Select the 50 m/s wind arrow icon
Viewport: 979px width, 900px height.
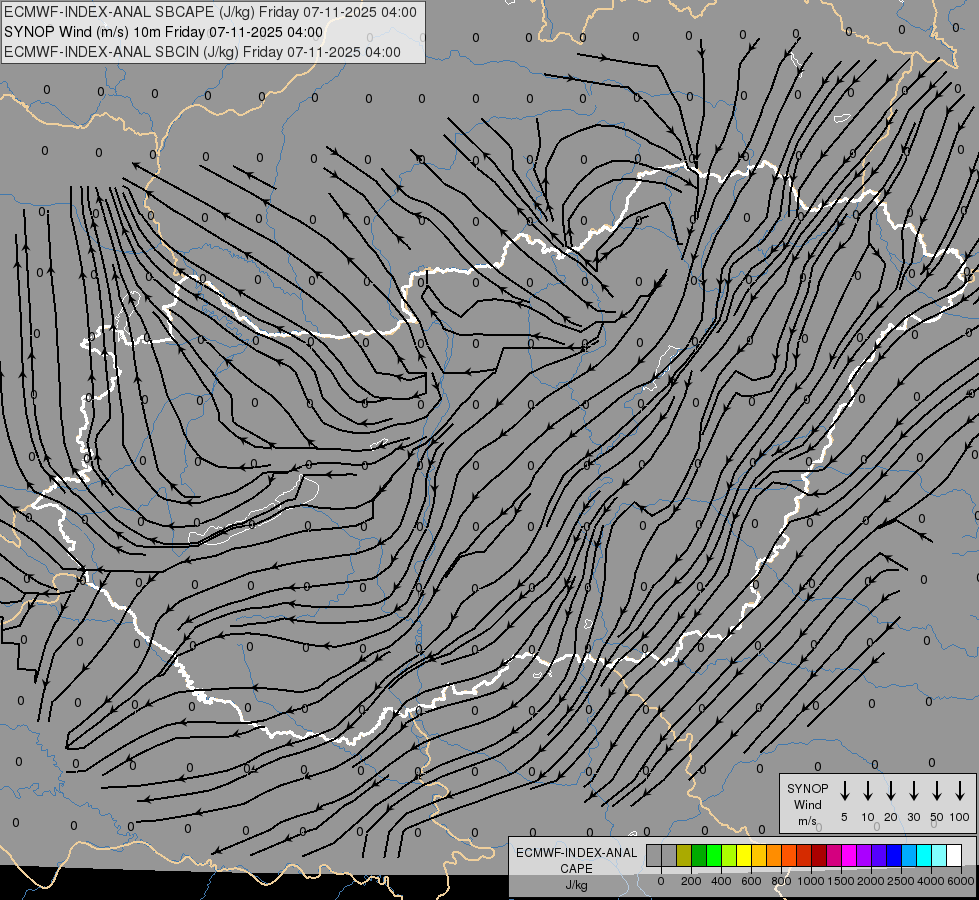pyautogui.click(x=937, y=791)
